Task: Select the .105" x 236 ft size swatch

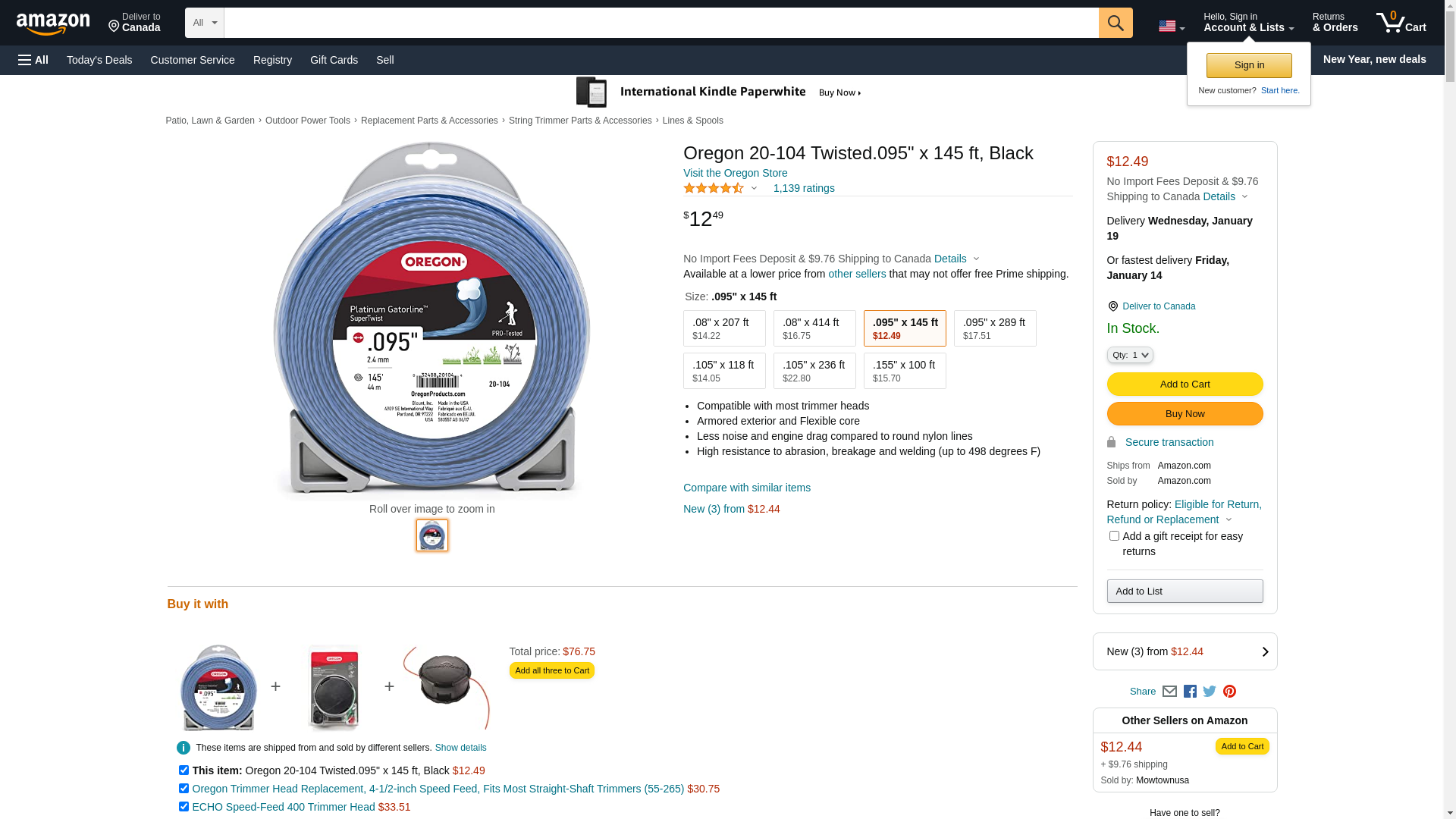Action: [x=814, y=371]
